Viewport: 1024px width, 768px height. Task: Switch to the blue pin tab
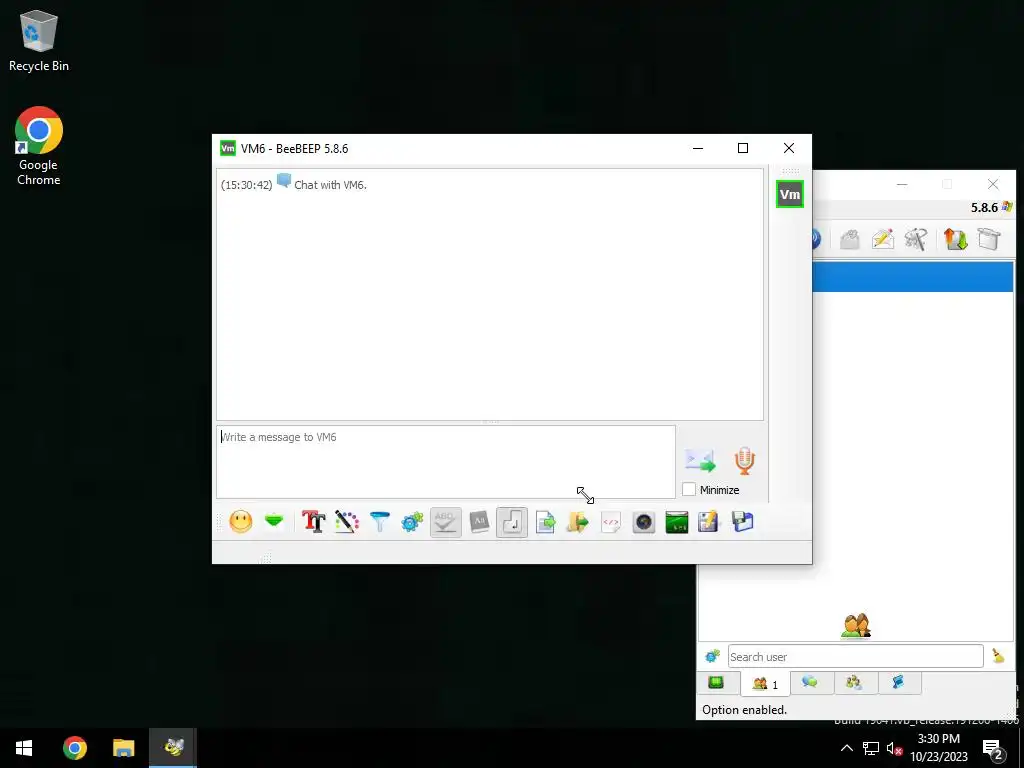(x=899, y=682)
